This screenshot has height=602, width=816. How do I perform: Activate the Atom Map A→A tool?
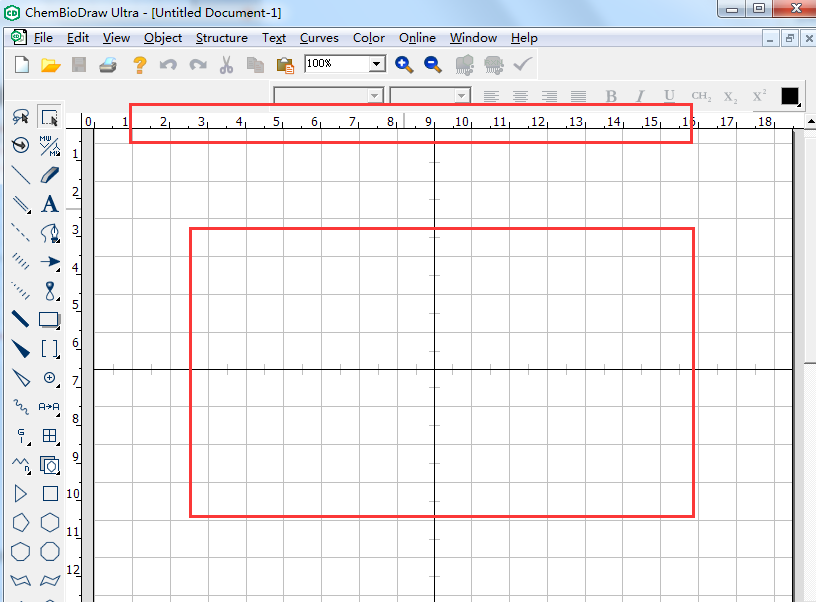pos(50,406)
